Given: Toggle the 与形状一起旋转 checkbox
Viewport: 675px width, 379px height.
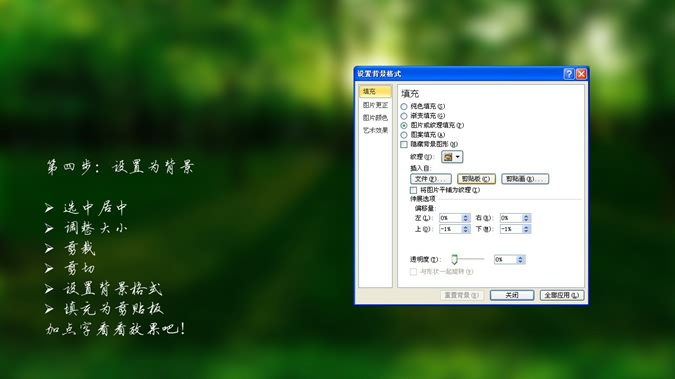Looking at the screenshot, I should (x=413, y=272).
